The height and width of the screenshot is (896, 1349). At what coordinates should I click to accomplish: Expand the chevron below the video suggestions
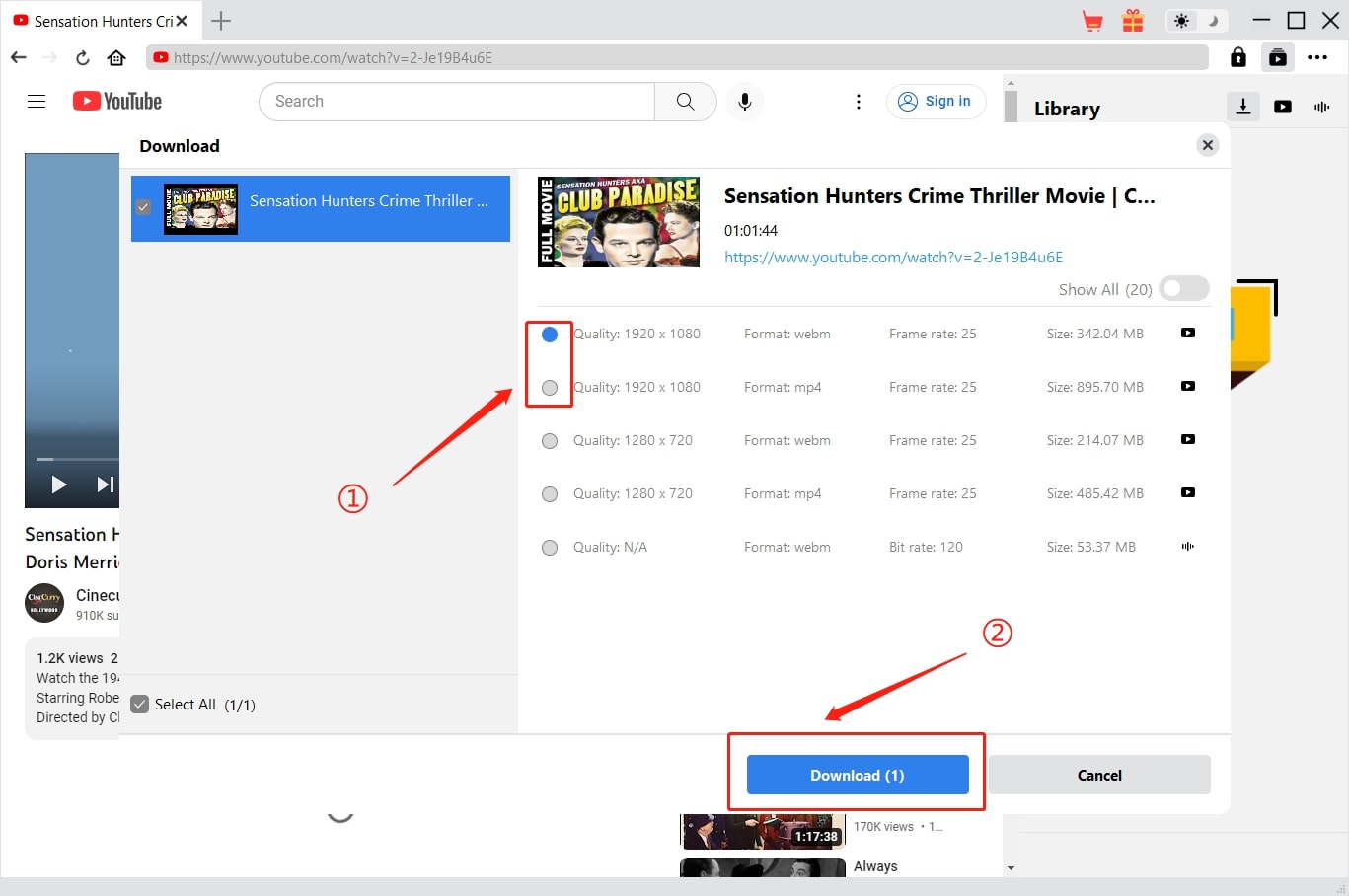(1011, 867)
